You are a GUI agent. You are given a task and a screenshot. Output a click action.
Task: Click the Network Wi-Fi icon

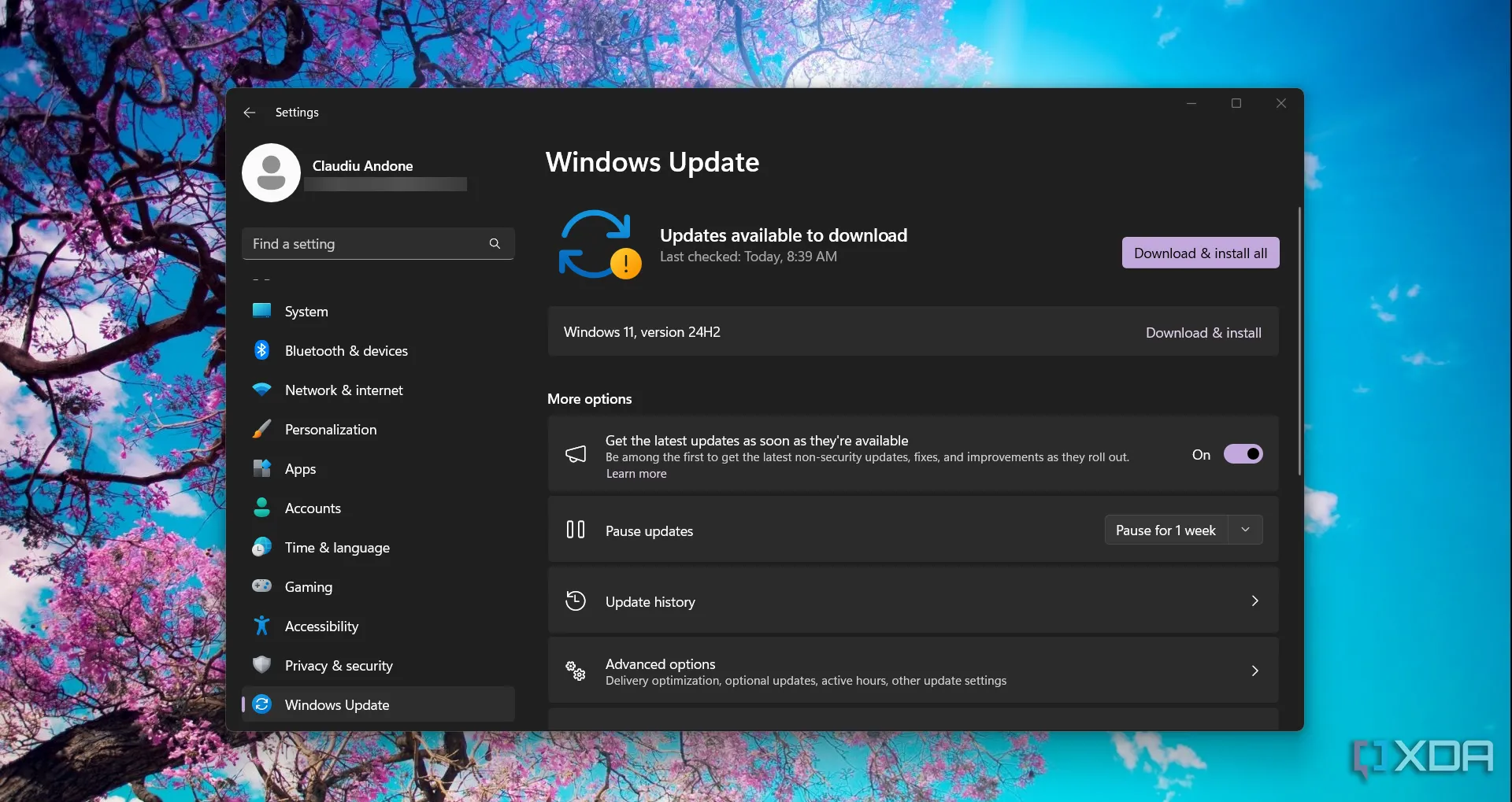point(262,390)
